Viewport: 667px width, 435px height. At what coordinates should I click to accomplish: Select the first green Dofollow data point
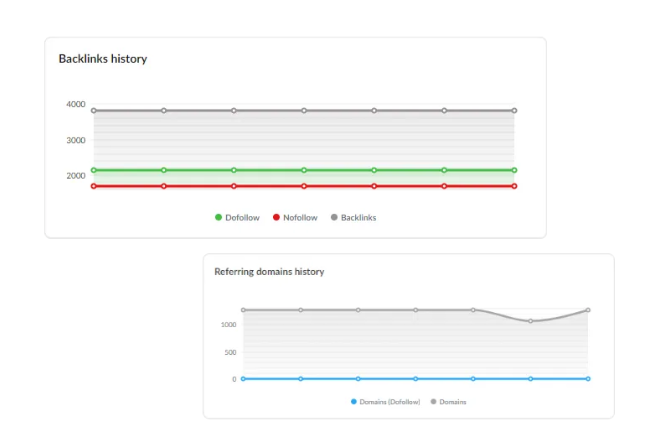click(94, 170)
